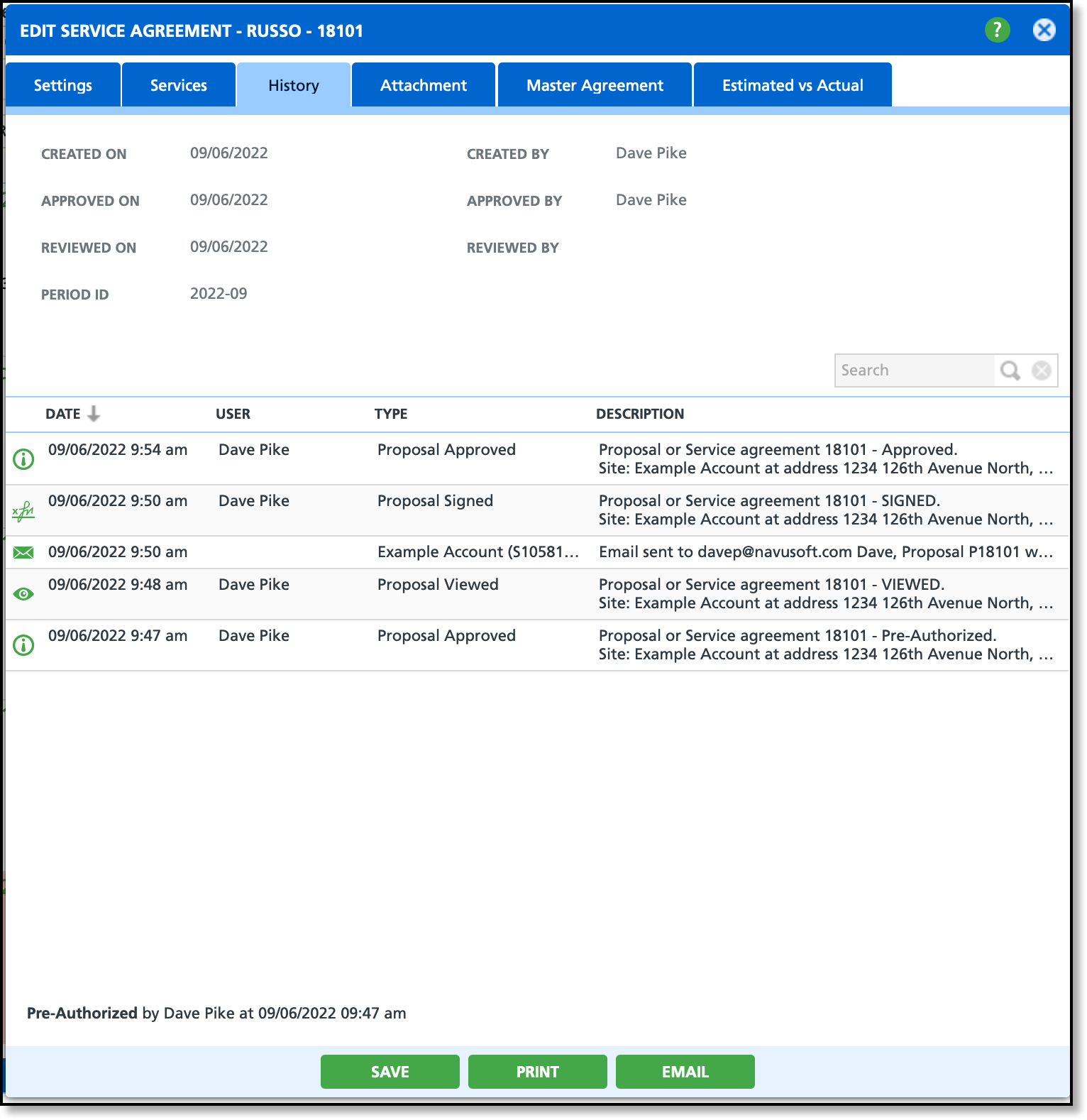Click the info icon for 9:47 am entry
The image size is (1087, 1120).
click(x=23, y=645)
